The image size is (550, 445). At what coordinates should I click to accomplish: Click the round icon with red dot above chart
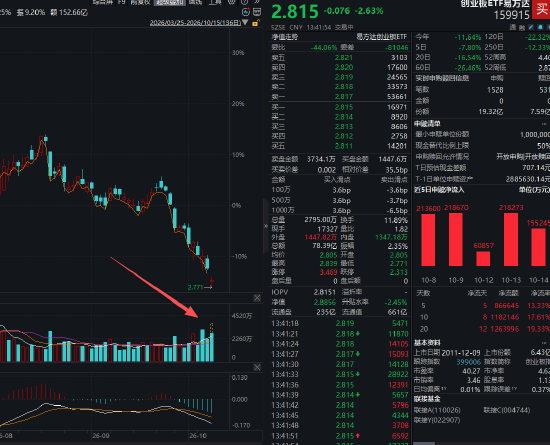(x=246, y=12)
